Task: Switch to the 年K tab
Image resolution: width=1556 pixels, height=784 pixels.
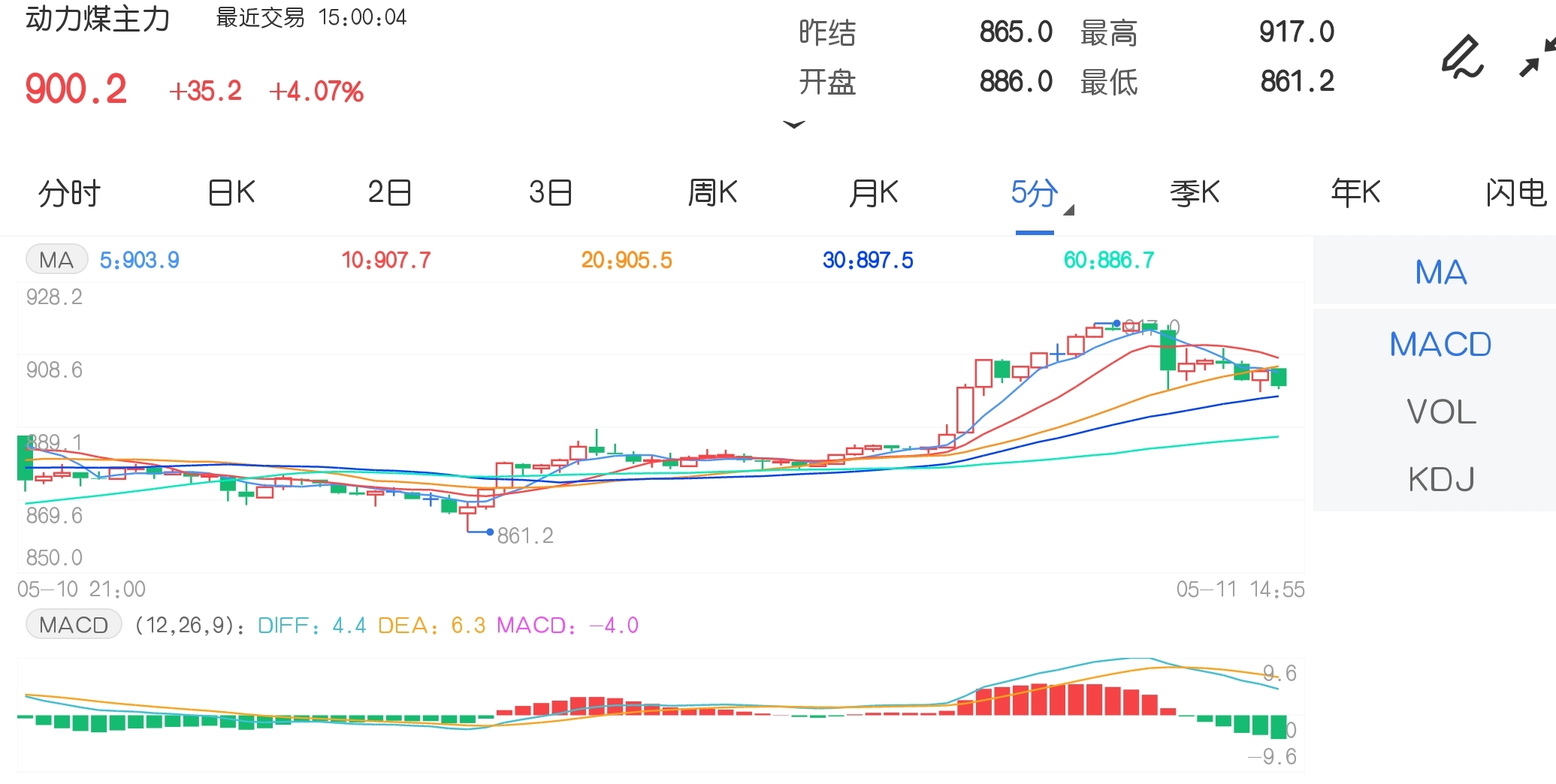Action: pyautogui.click(x=1355, y=193)
